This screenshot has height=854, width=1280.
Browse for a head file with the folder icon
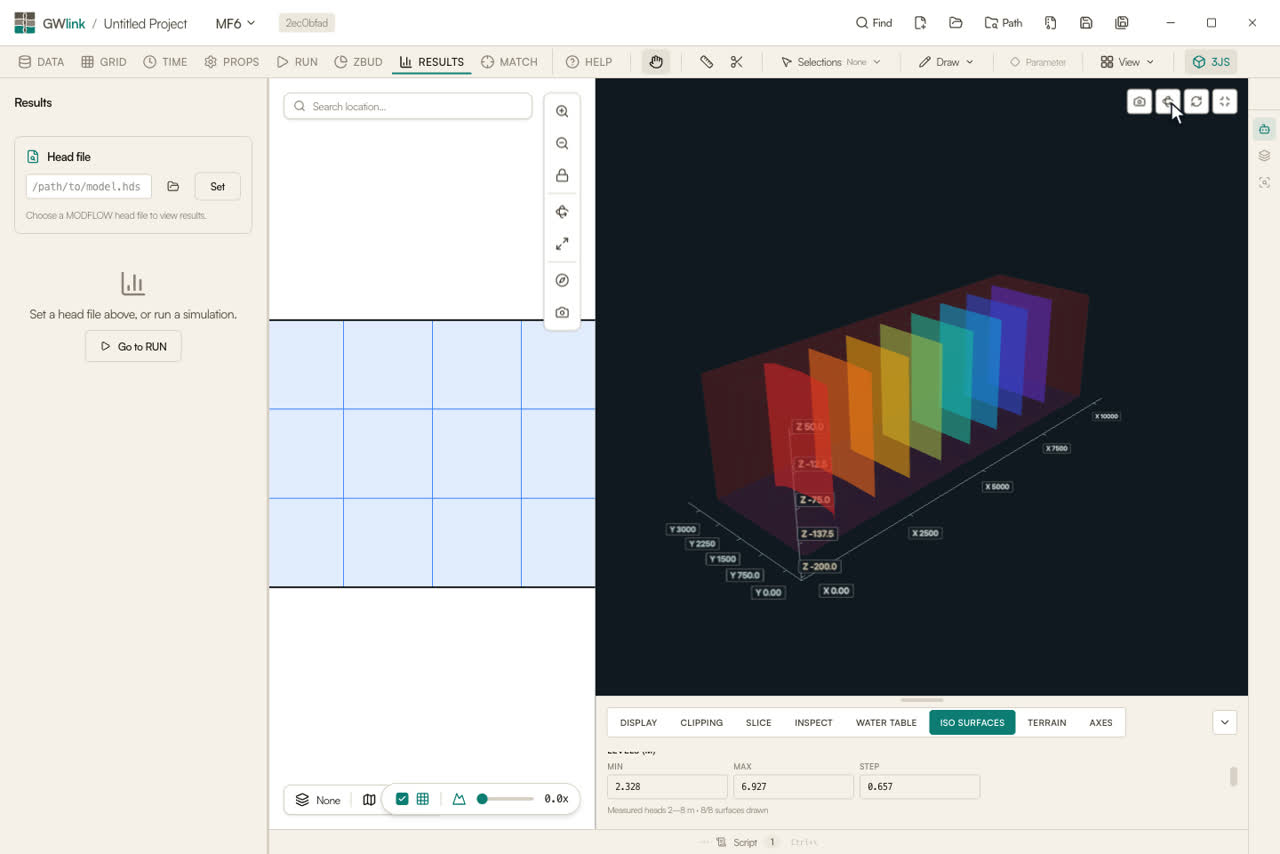[x=173, y=186]
